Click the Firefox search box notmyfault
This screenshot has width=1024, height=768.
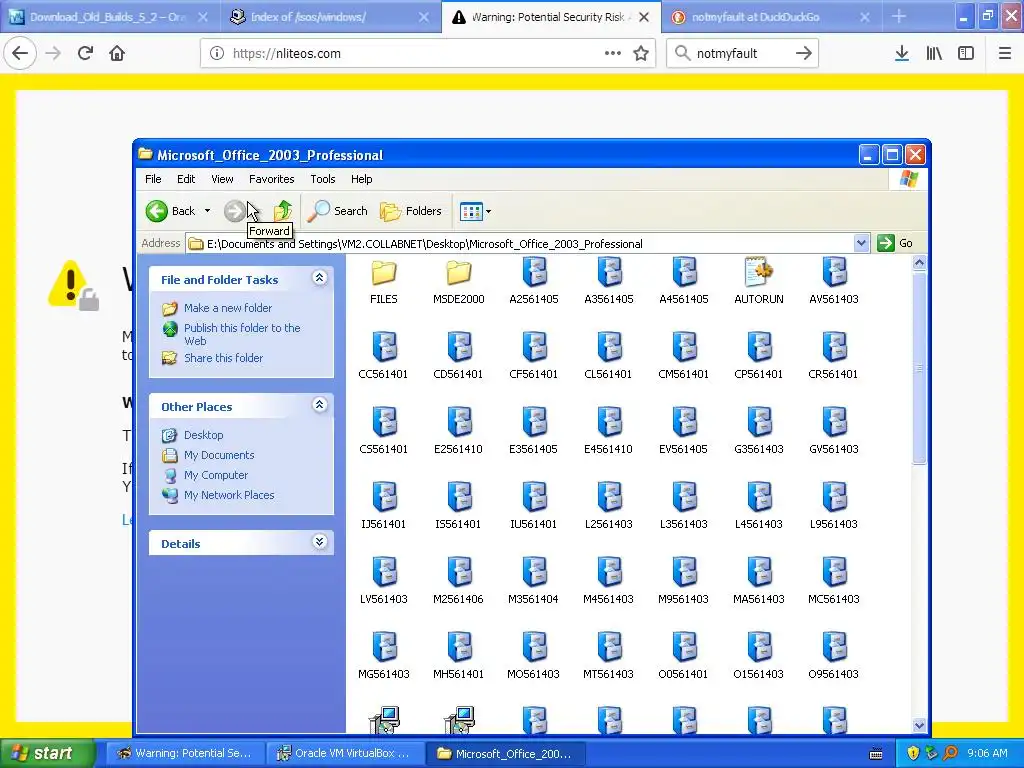coord(742,54)
